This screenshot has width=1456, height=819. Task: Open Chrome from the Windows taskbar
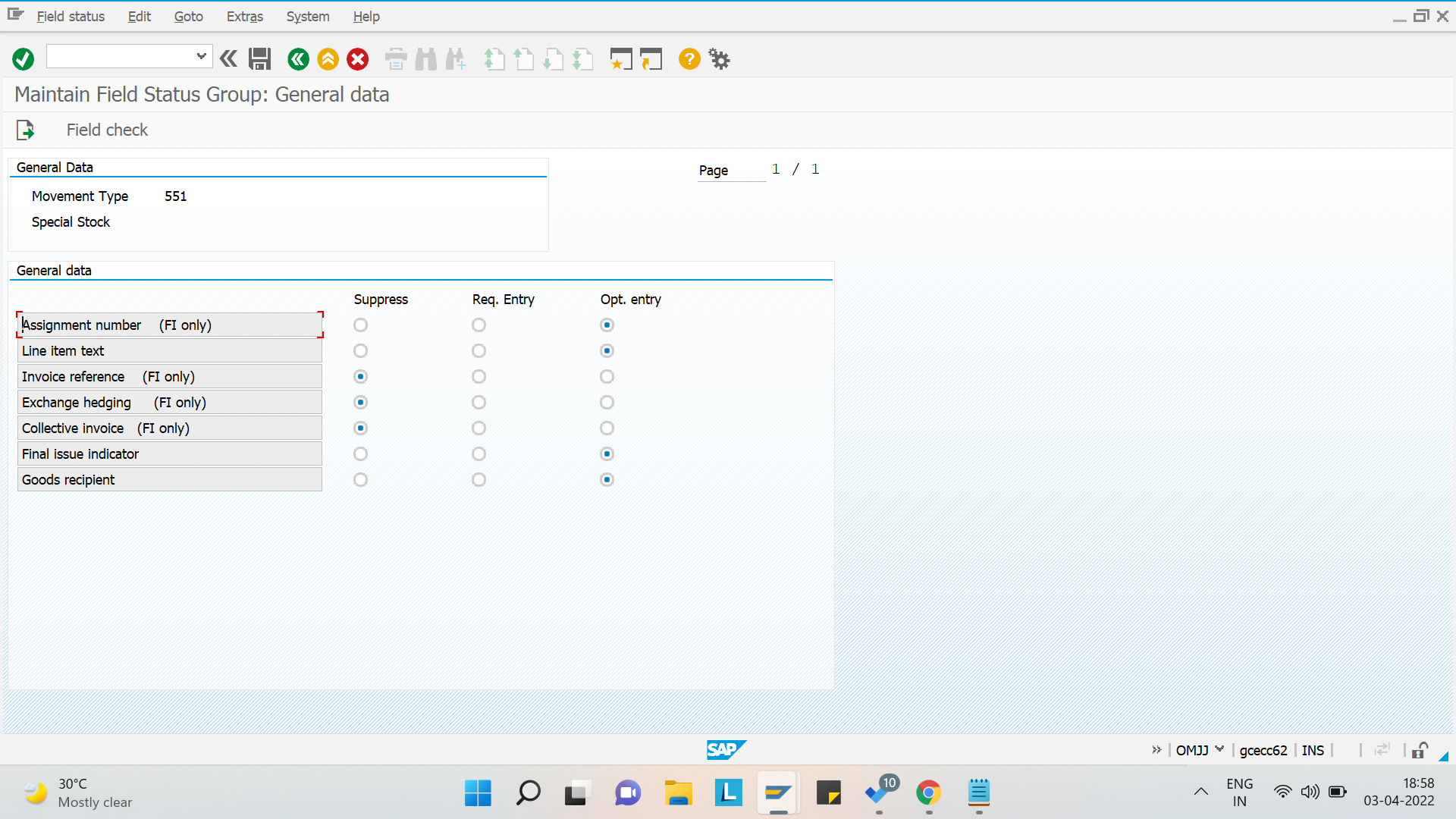(x=928, y=793)
